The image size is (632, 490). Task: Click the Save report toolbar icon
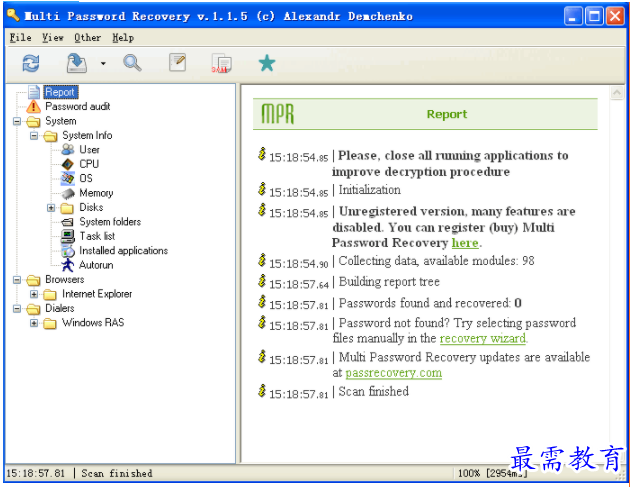[77, 63]
